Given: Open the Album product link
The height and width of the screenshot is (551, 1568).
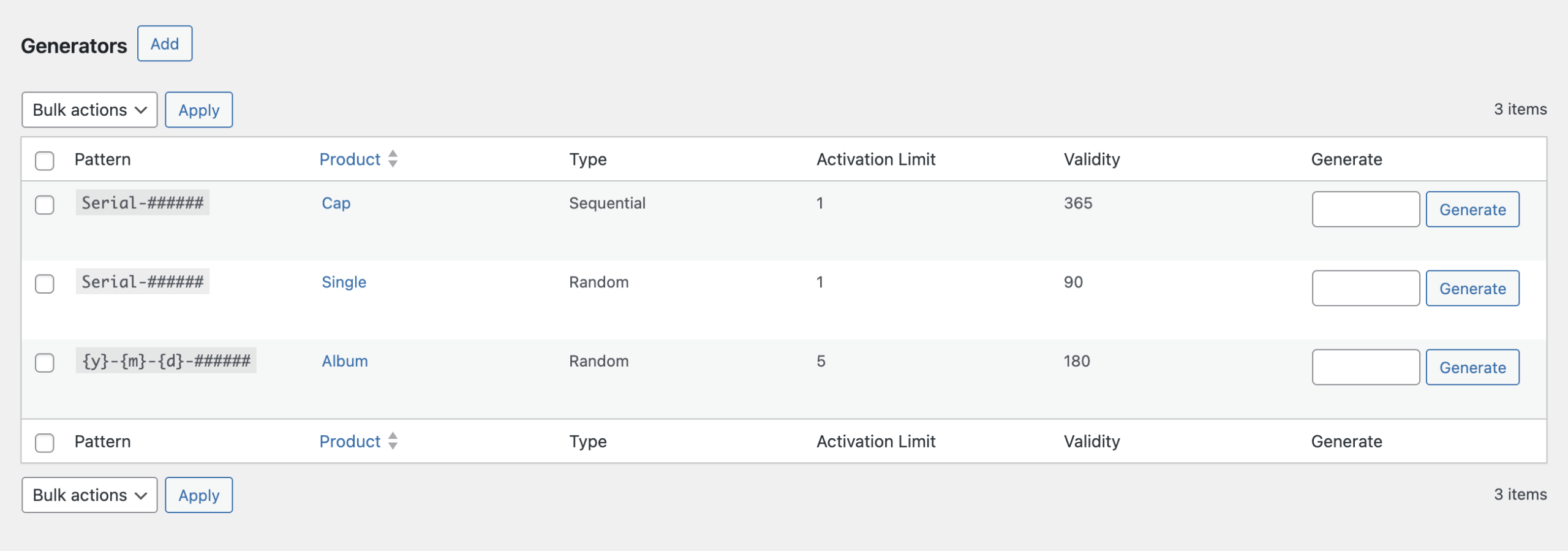Looking at the screenshot, I should [345, 361].
